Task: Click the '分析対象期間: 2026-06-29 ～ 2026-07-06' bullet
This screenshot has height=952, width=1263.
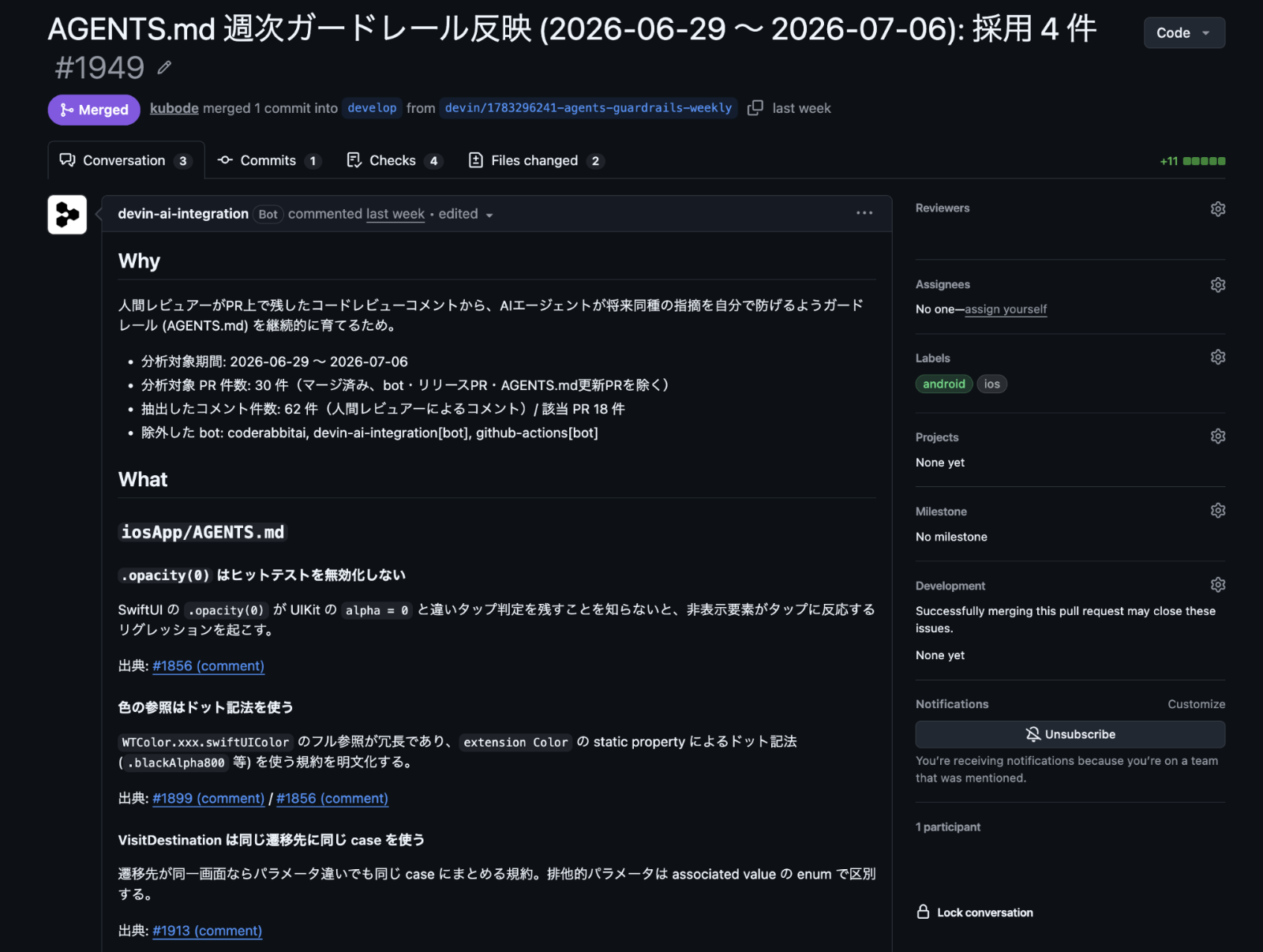Action: pyautogui.click(x=275, y=362)
